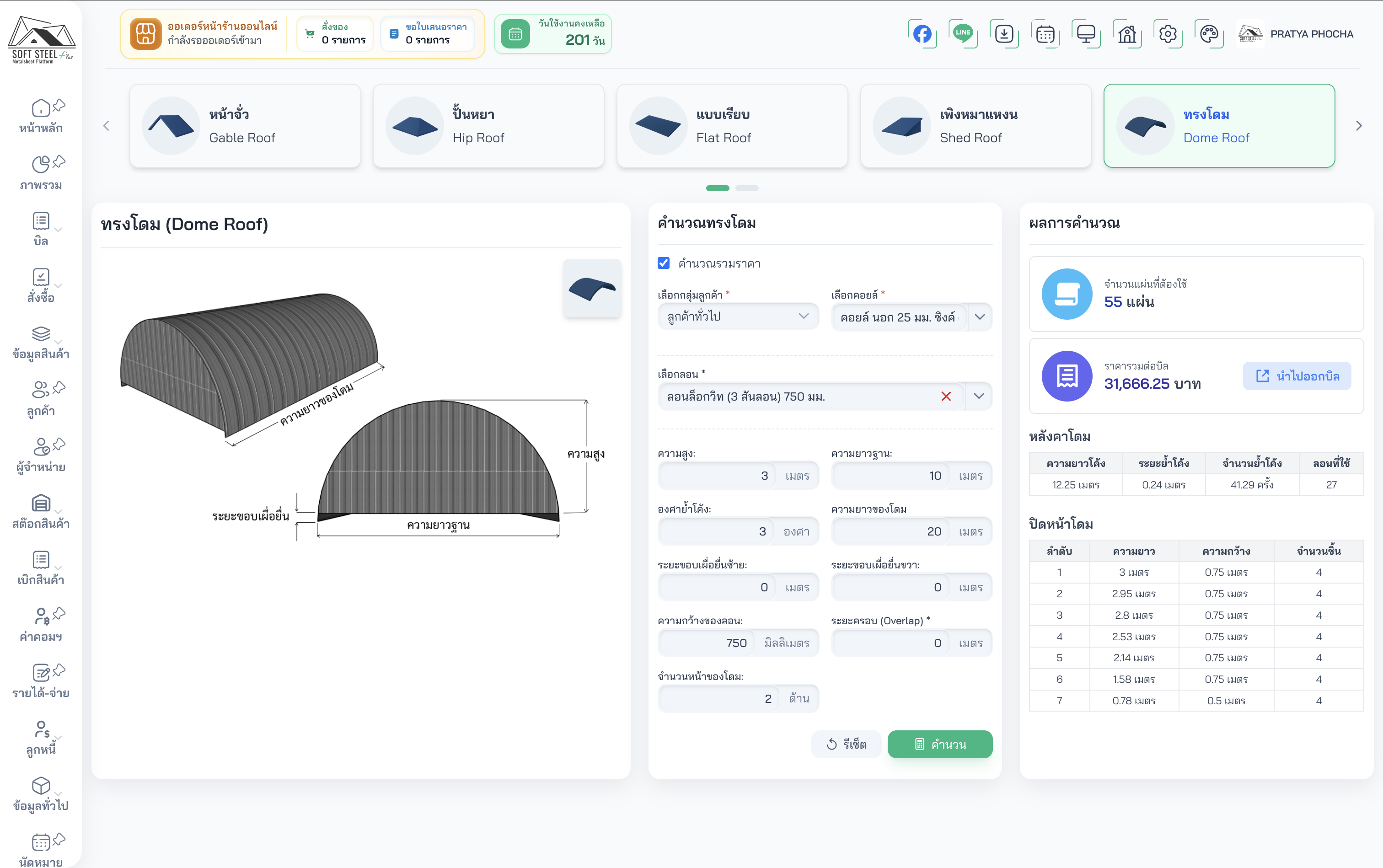Image resolution: width=1383 pixels, height=868 pixels.
Task: Open สต๊อกสินค้า in sidebar
Action: coord(40,511)
